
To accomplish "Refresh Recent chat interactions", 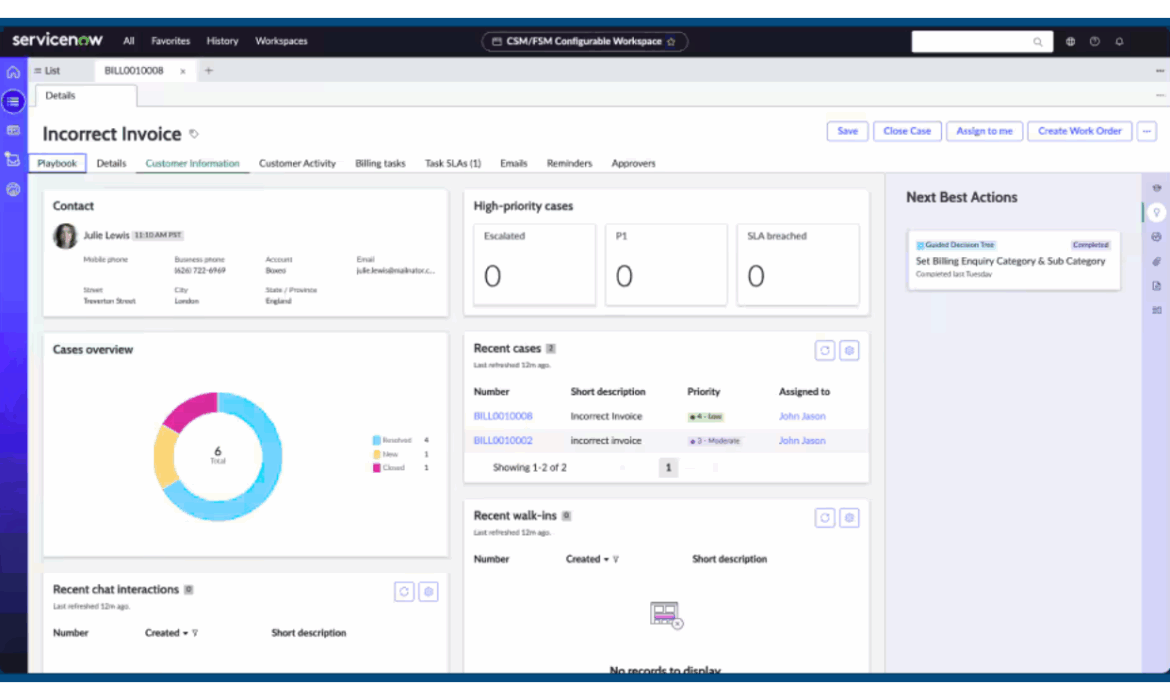I will click(404, 592).
